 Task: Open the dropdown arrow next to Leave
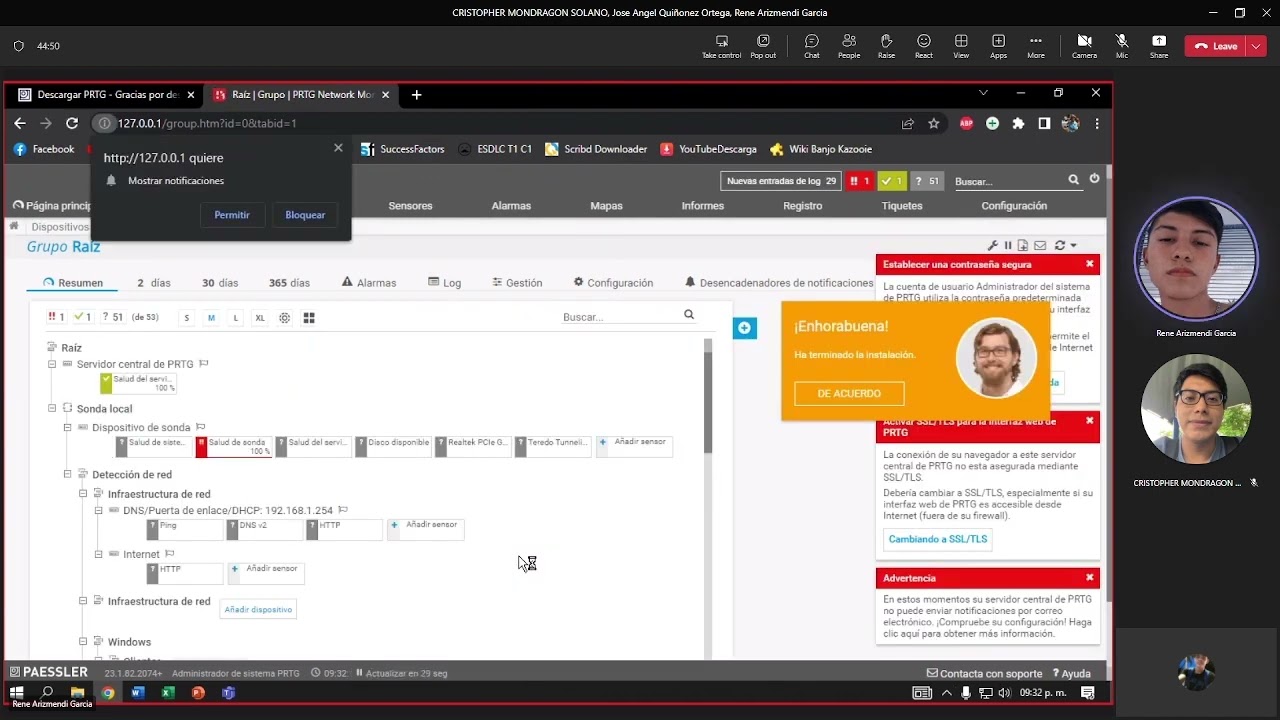pos(1255,46)
